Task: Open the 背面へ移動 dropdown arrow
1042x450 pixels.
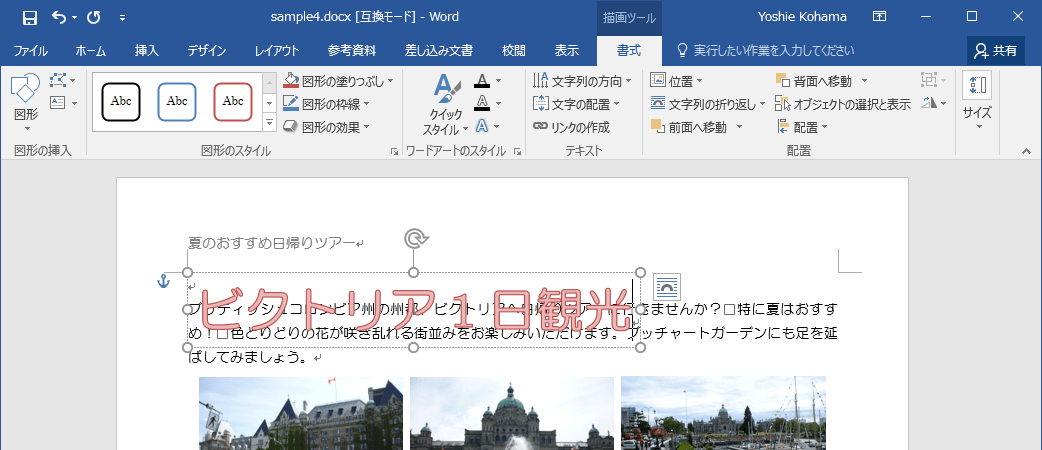Action: pos(864,81)
